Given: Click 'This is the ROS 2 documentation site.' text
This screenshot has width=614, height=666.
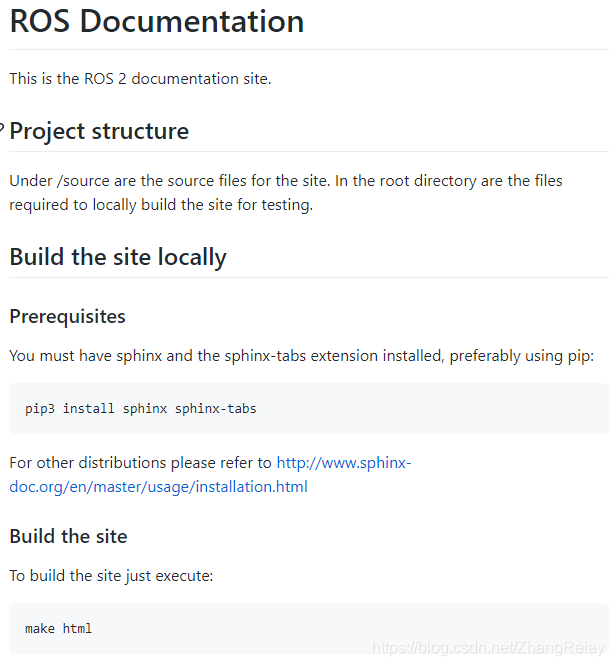Looking at the screenshot, I should (x=140, y=79).
